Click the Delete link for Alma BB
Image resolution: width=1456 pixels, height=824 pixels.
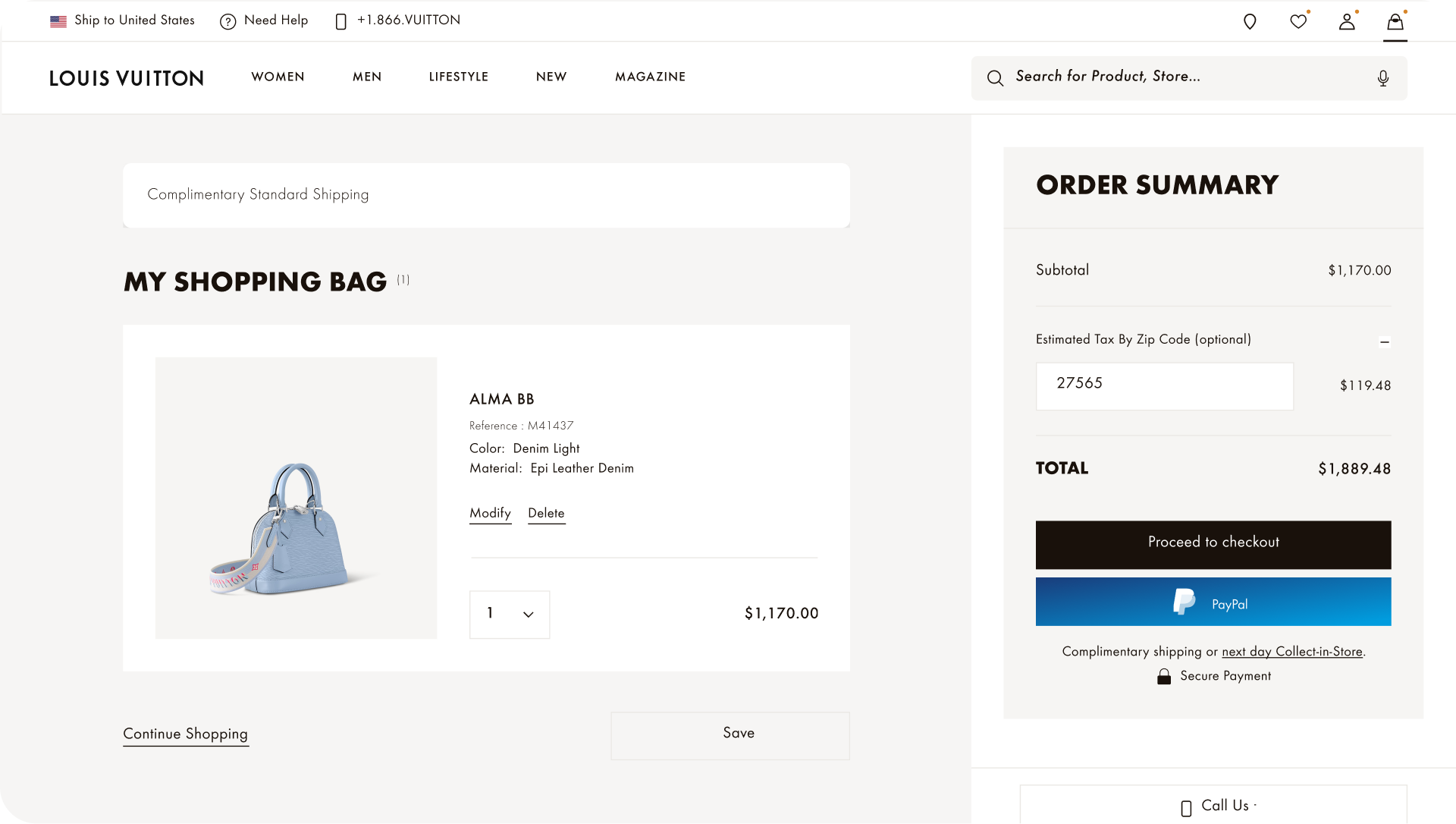[x=546, y=514]
